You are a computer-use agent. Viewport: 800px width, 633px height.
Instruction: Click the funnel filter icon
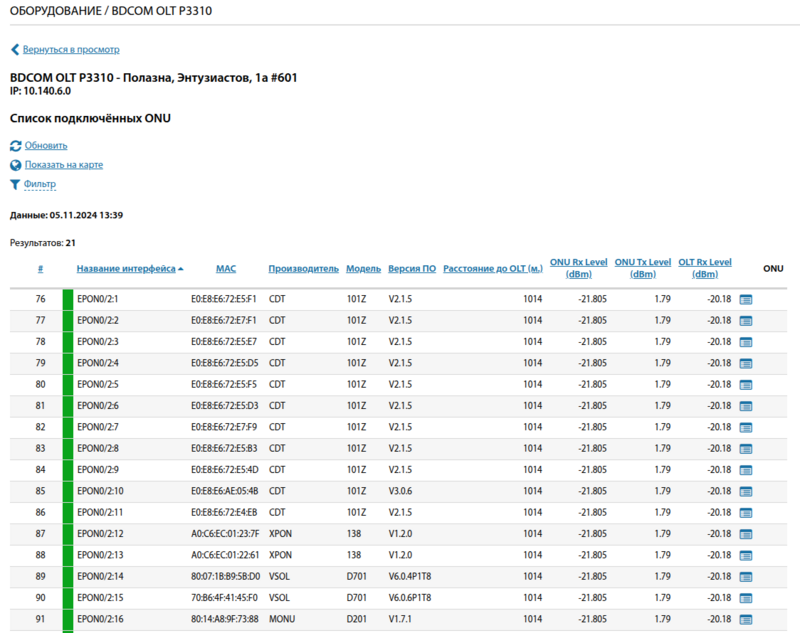[x=15, y=184]
